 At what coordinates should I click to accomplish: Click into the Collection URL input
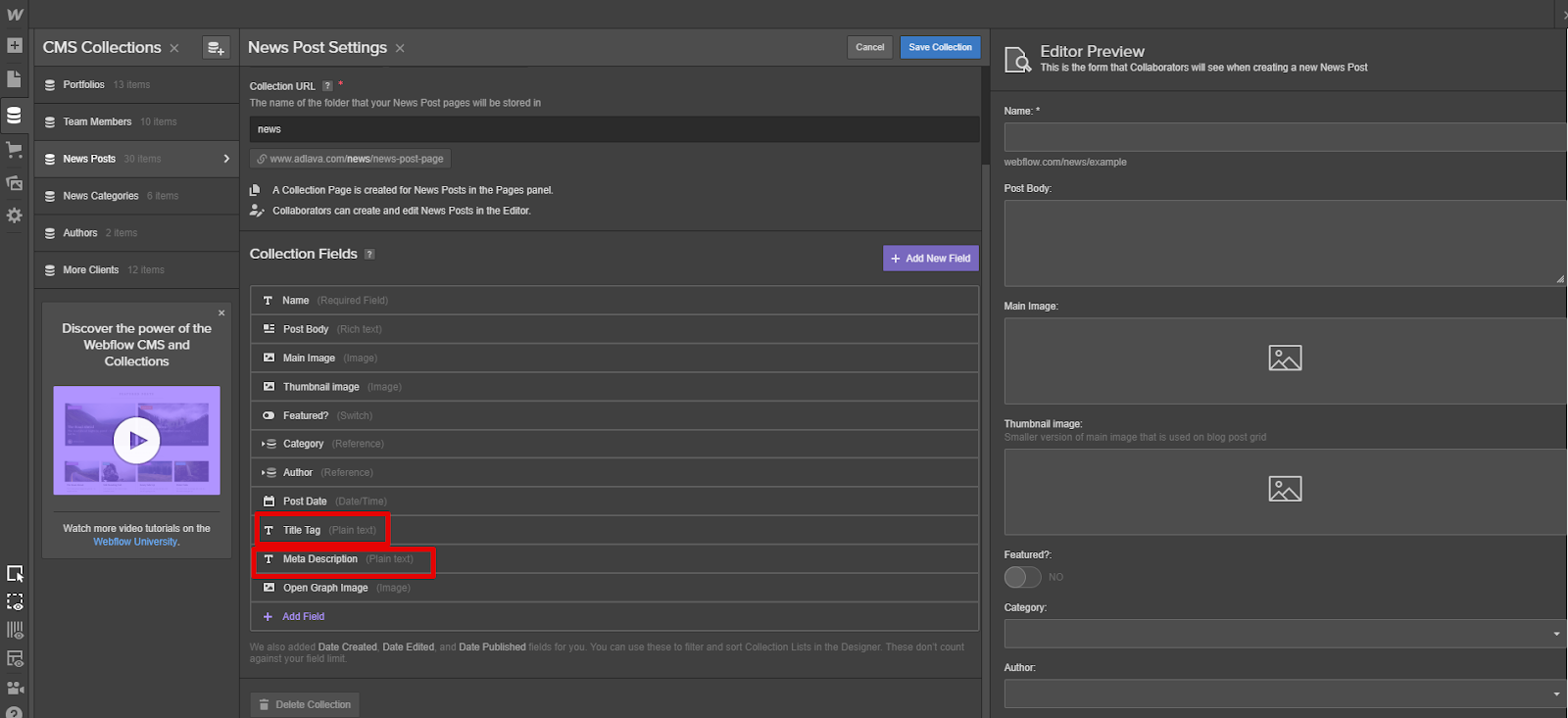614,129
